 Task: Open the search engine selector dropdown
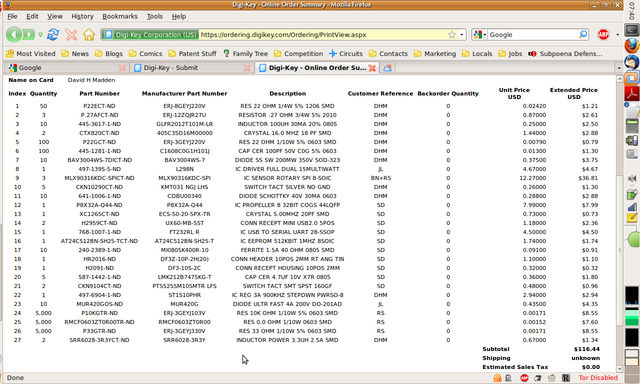[480, 35]
